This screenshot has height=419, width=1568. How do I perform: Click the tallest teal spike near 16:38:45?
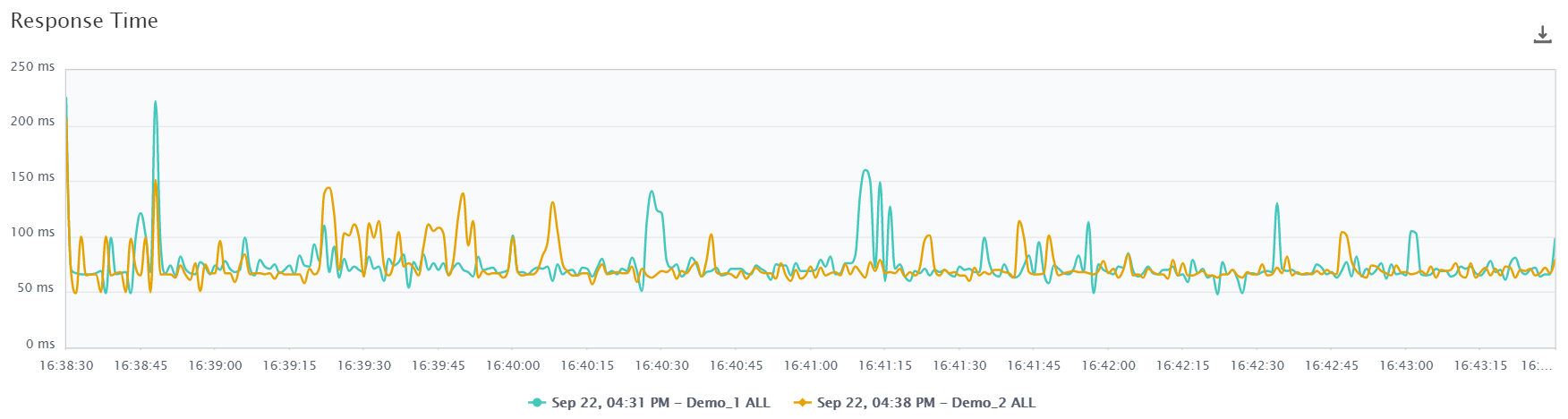click(155, 103)
